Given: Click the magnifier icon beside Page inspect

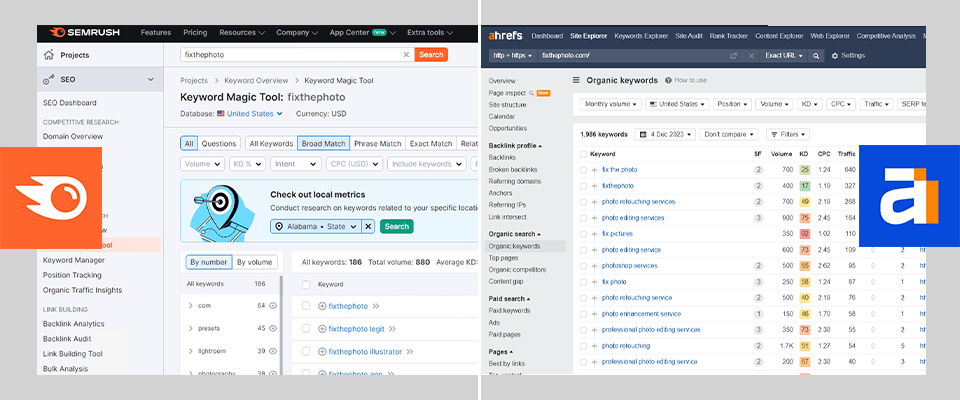Looking at the screenshot, I should pos(531,93).
